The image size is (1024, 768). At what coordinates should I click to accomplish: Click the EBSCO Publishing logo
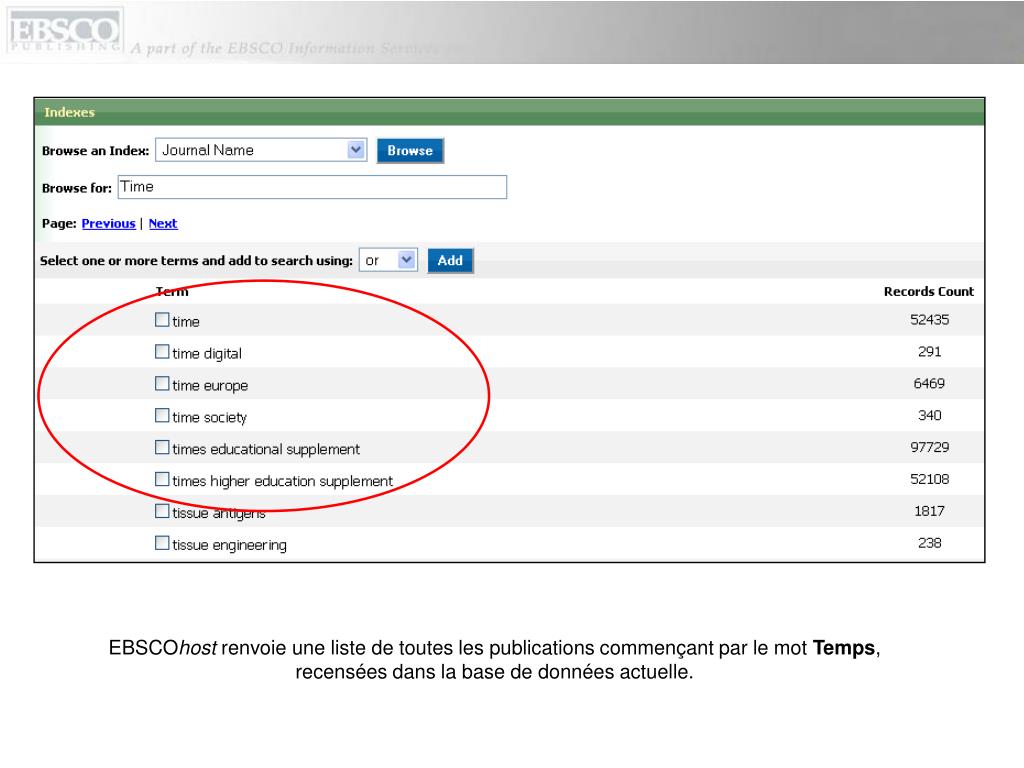[x=65, y=31]
